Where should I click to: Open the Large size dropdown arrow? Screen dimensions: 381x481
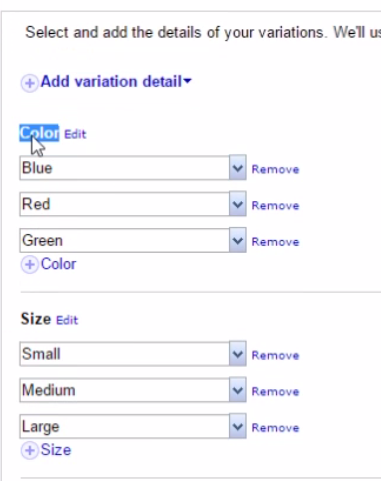(x=238, y=426)
